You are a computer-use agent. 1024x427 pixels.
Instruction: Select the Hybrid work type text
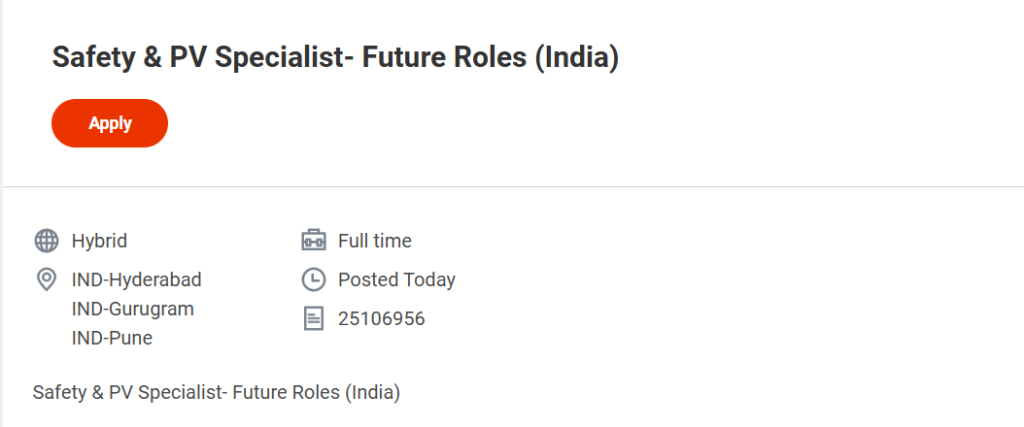point(99,241)
